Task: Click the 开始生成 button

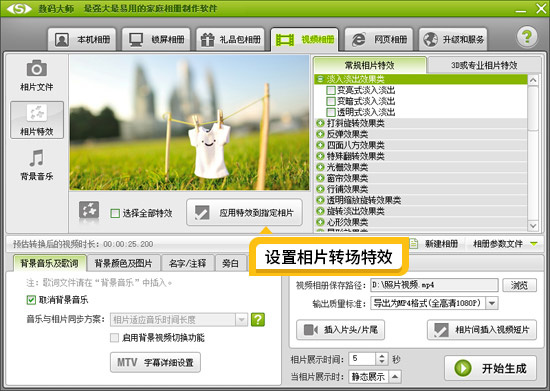Action: tap(490, 368)
